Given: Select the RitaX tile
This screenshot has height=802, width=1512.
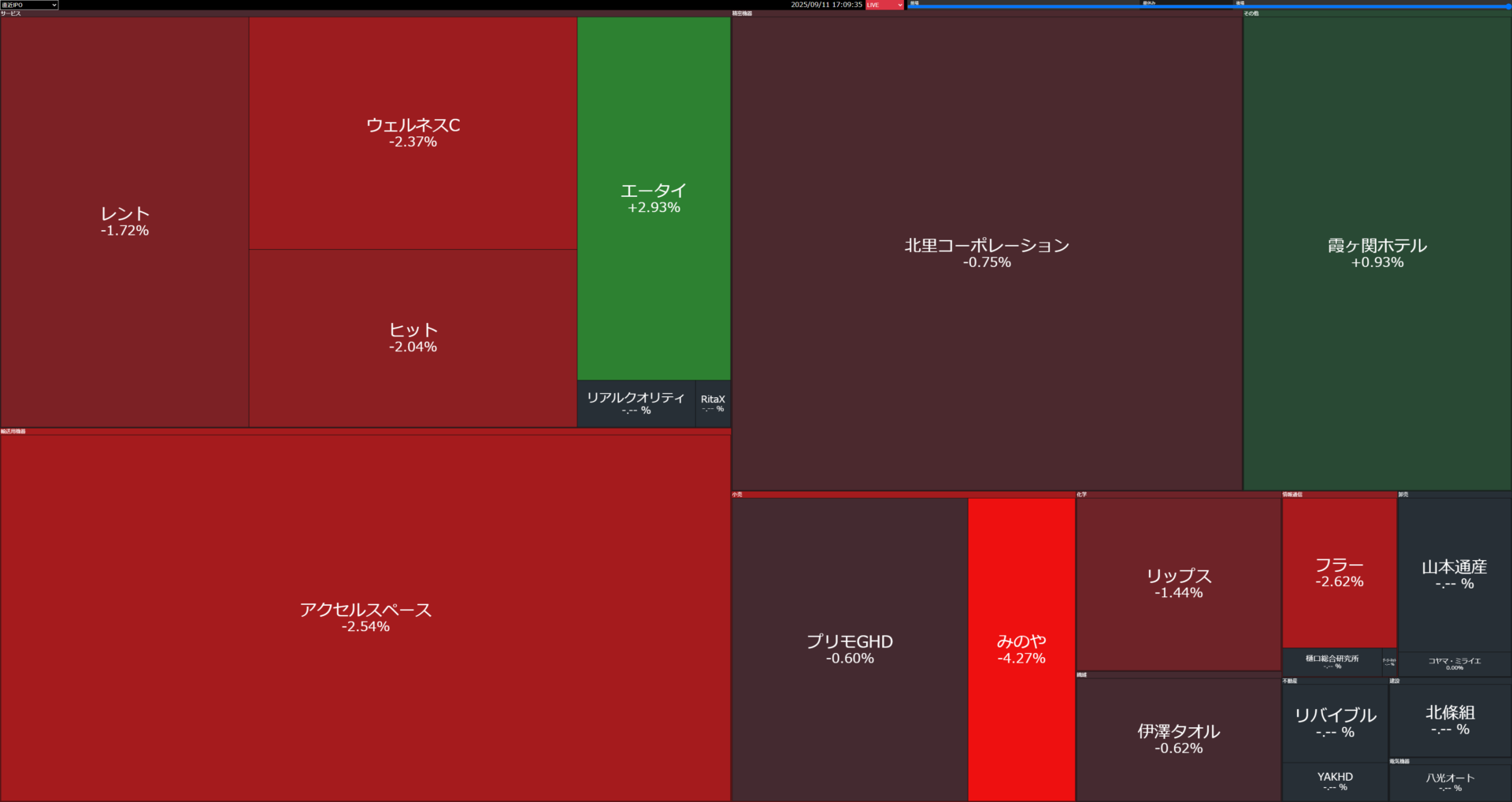Looking at the screenshot, I should click(x=713, y=404).
